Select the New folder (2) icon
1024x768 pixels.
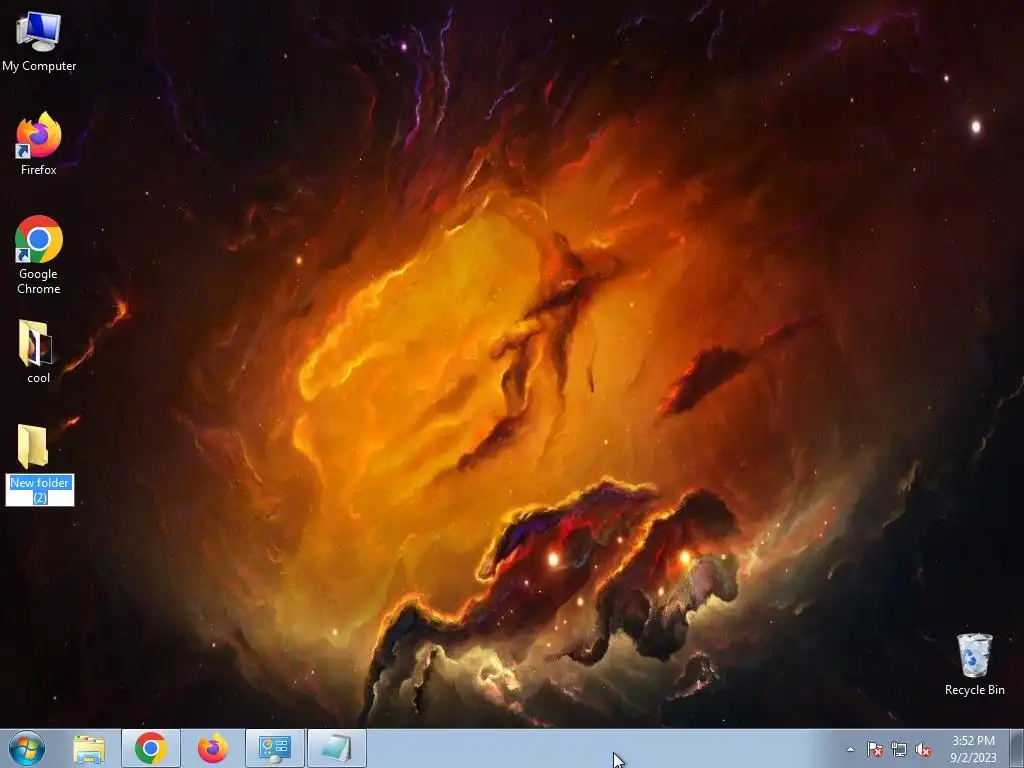coord(33,447)
